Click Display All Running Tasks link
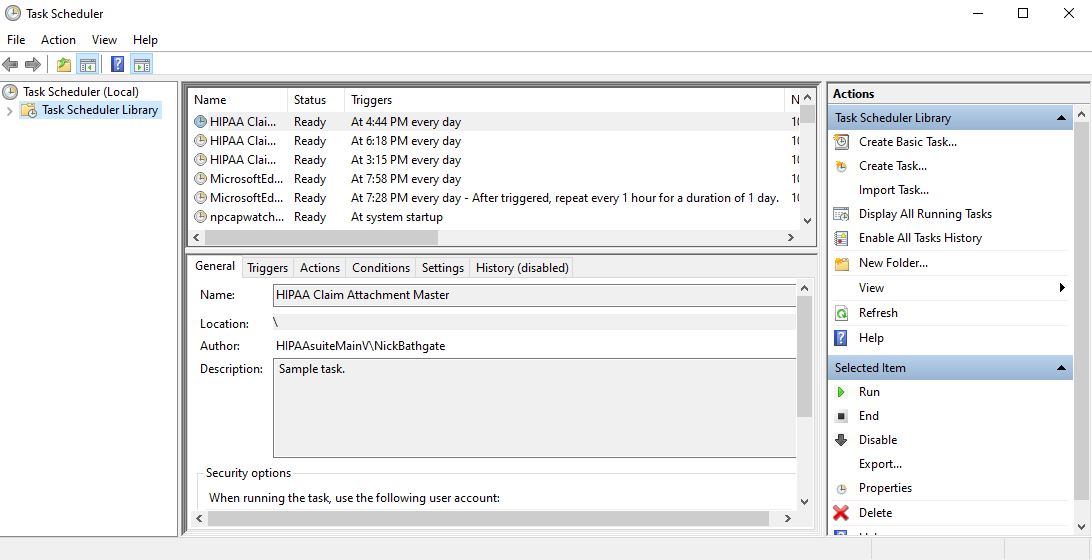 click(925, 214)
